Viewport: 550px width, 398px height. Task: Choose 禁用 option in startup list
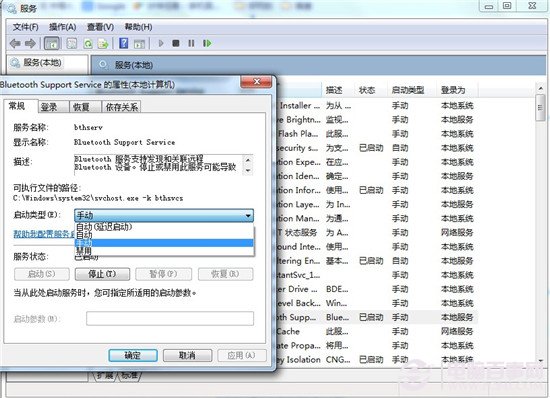coord(164,251)
